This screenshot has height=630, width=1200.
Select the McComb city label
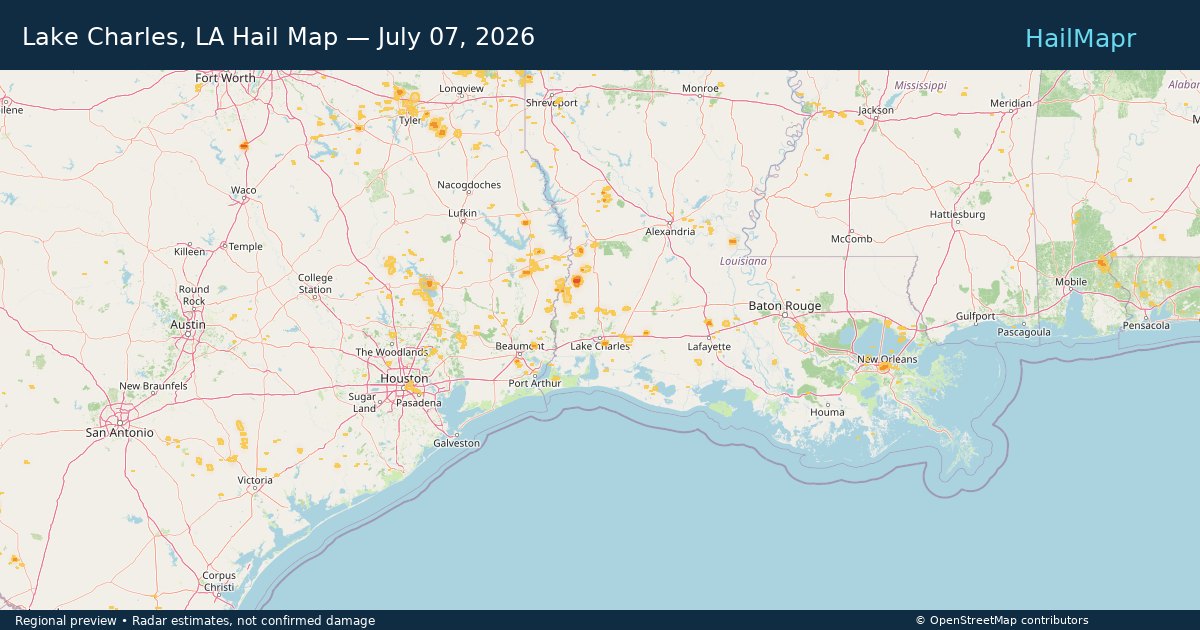(852, 239)
